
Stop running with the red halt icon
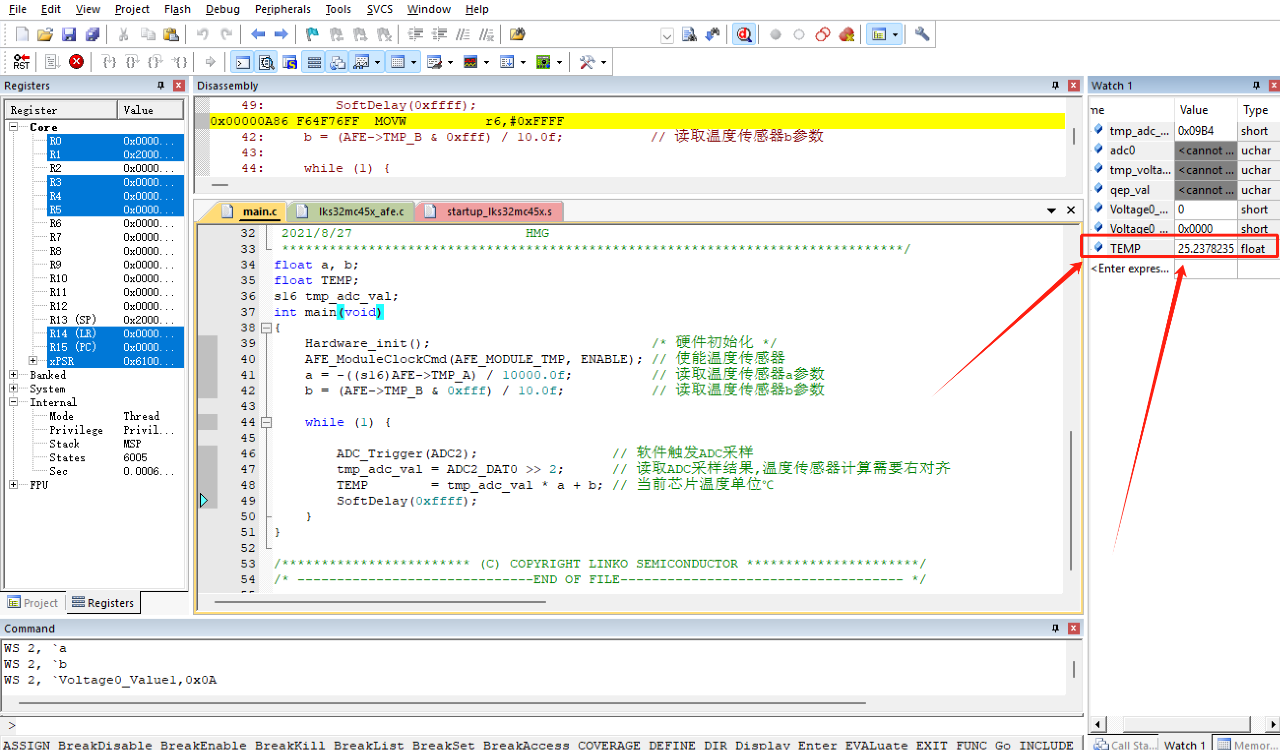pyautogui.click(x=76, y=61)
